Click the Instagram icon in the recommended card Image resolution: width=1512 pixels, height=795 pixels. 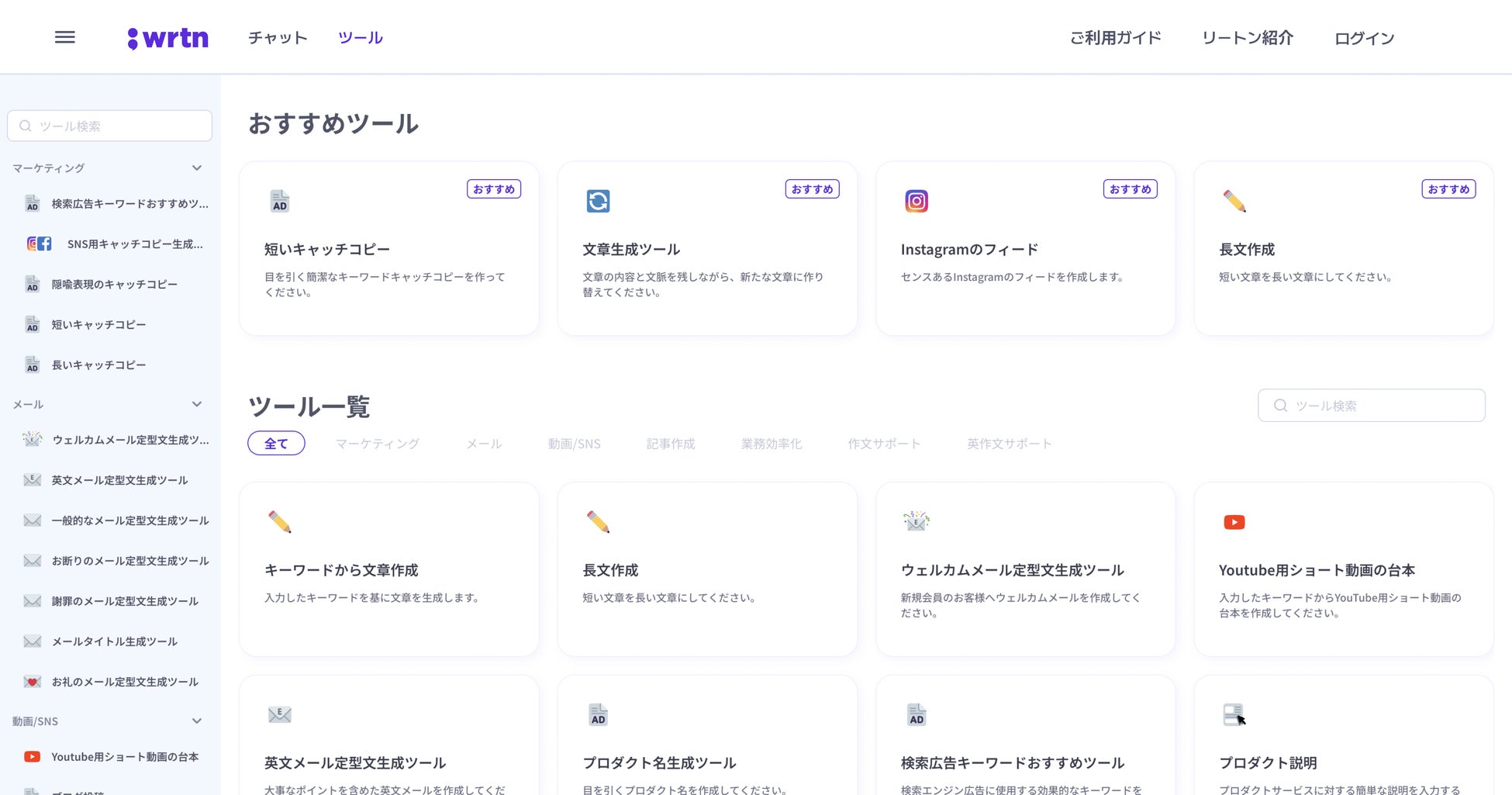point(917,201)
